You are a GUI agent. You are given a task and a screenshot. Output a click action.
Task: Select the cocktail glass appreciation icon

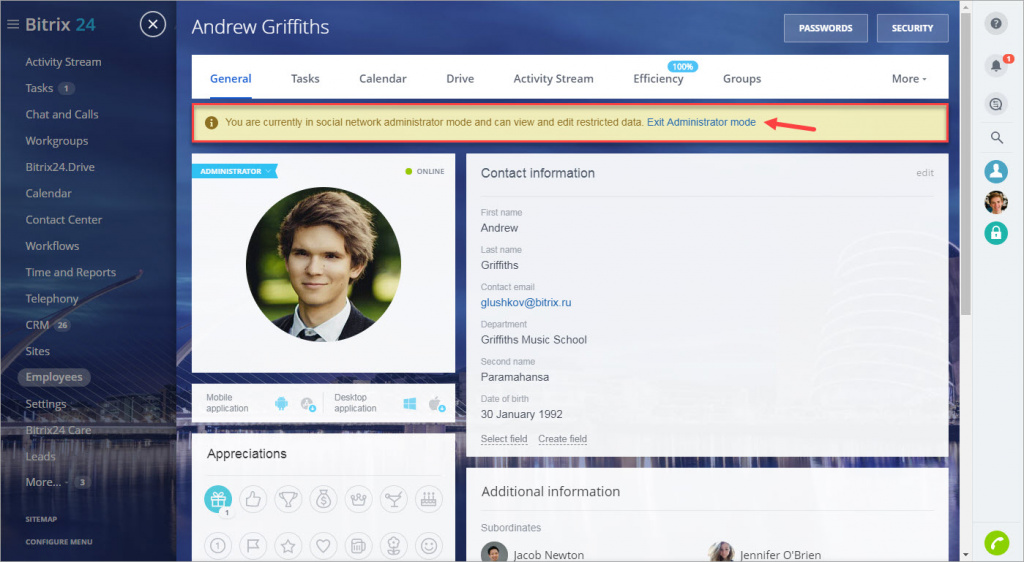coord(394,499)
